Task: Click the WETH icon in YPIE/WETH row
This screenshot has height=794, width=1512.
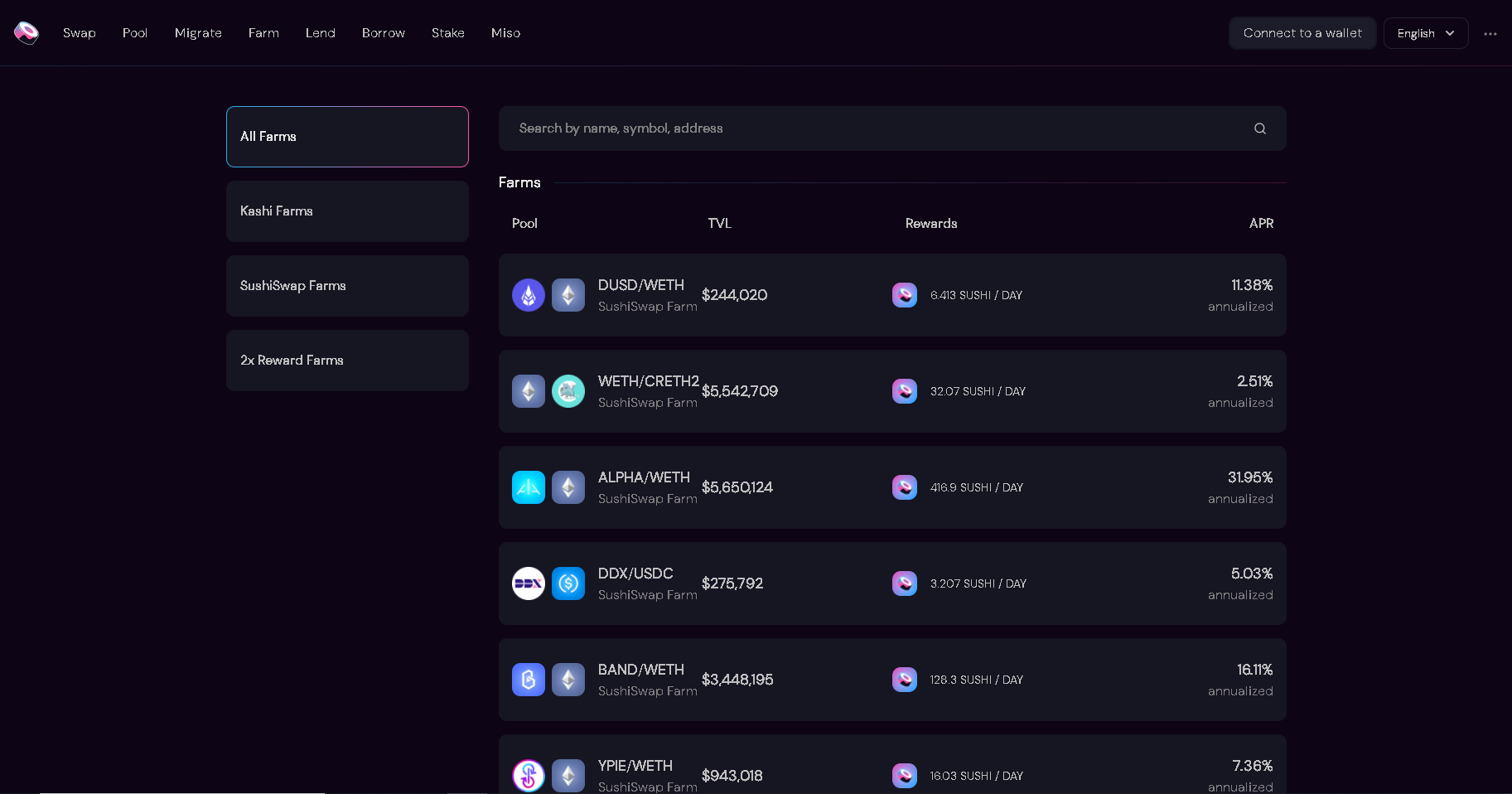Action: 568,776
